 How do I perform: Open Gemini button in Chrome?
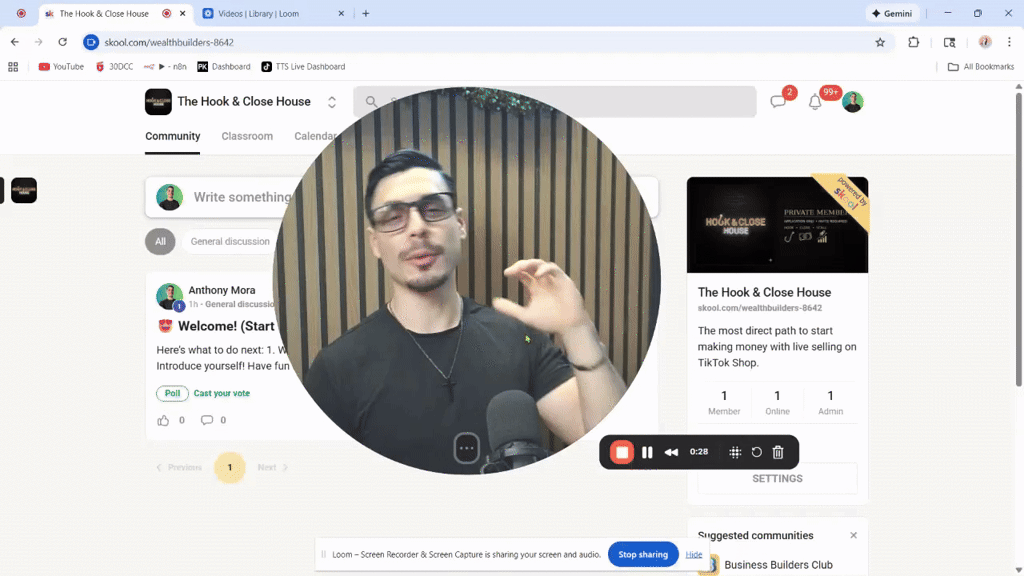pos(892,13)
